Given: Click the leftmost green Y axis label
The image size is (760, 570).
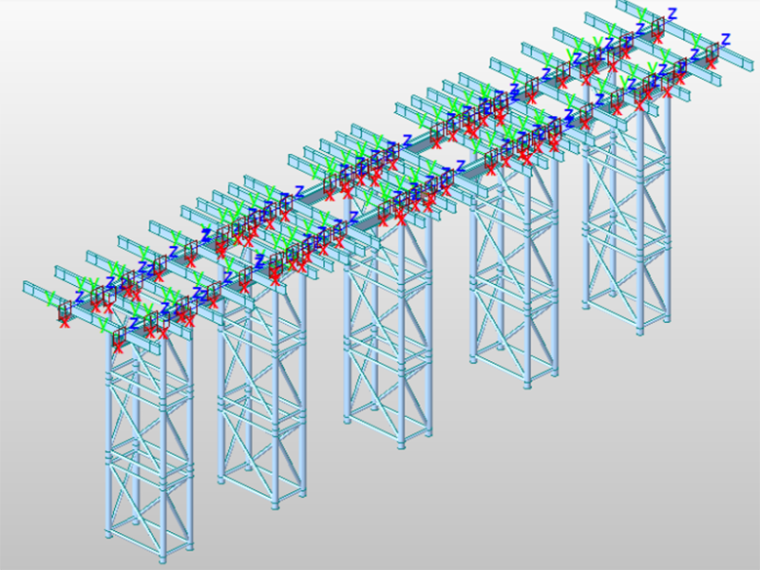Looking at the screenshot, I should click(x=51, y=297).
